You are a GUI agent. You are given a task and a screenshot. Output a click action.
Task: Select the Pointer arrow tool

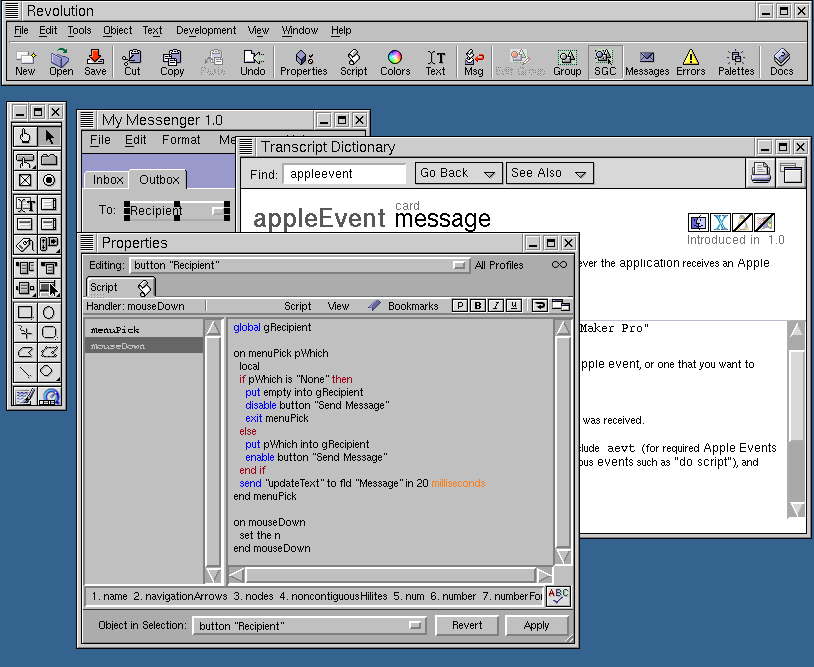(49, 137)
